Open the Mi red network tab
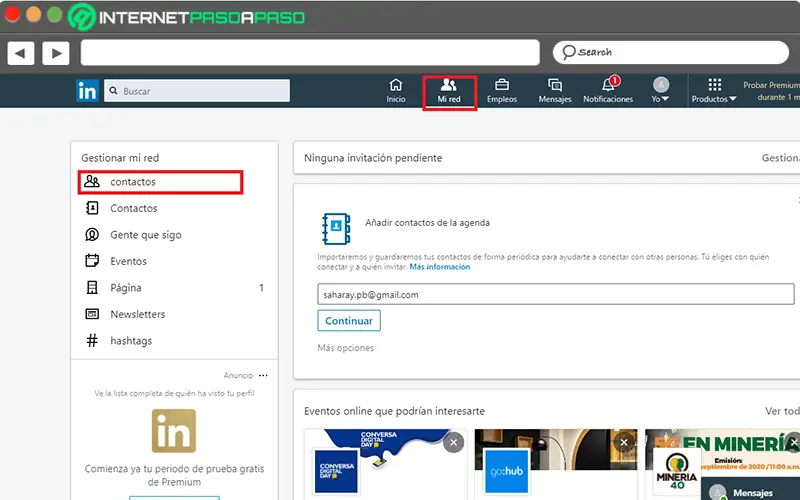The width and height of the screenshot is (800, 500). 449,92
